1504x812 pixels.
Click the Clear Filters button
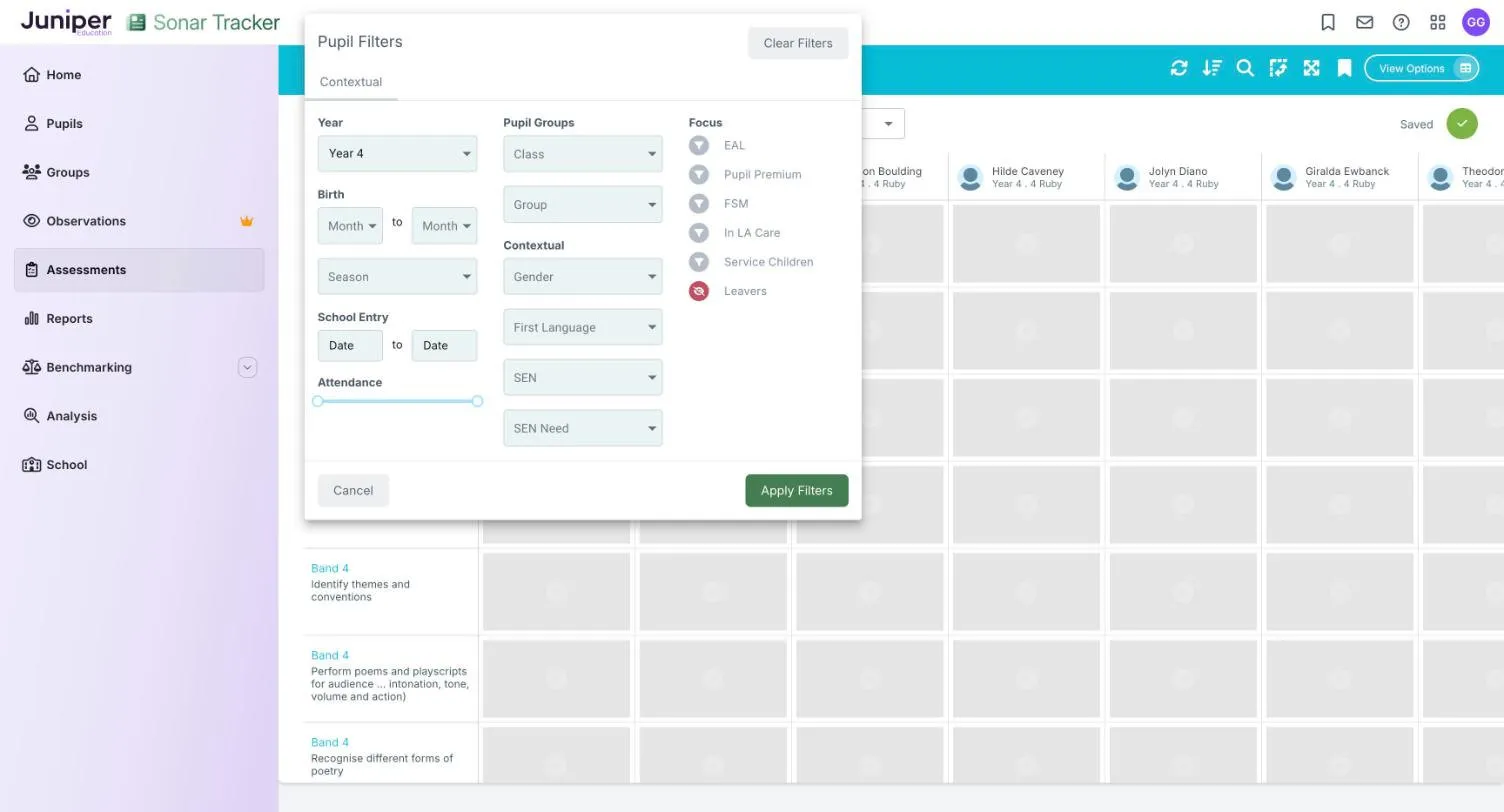798,43
